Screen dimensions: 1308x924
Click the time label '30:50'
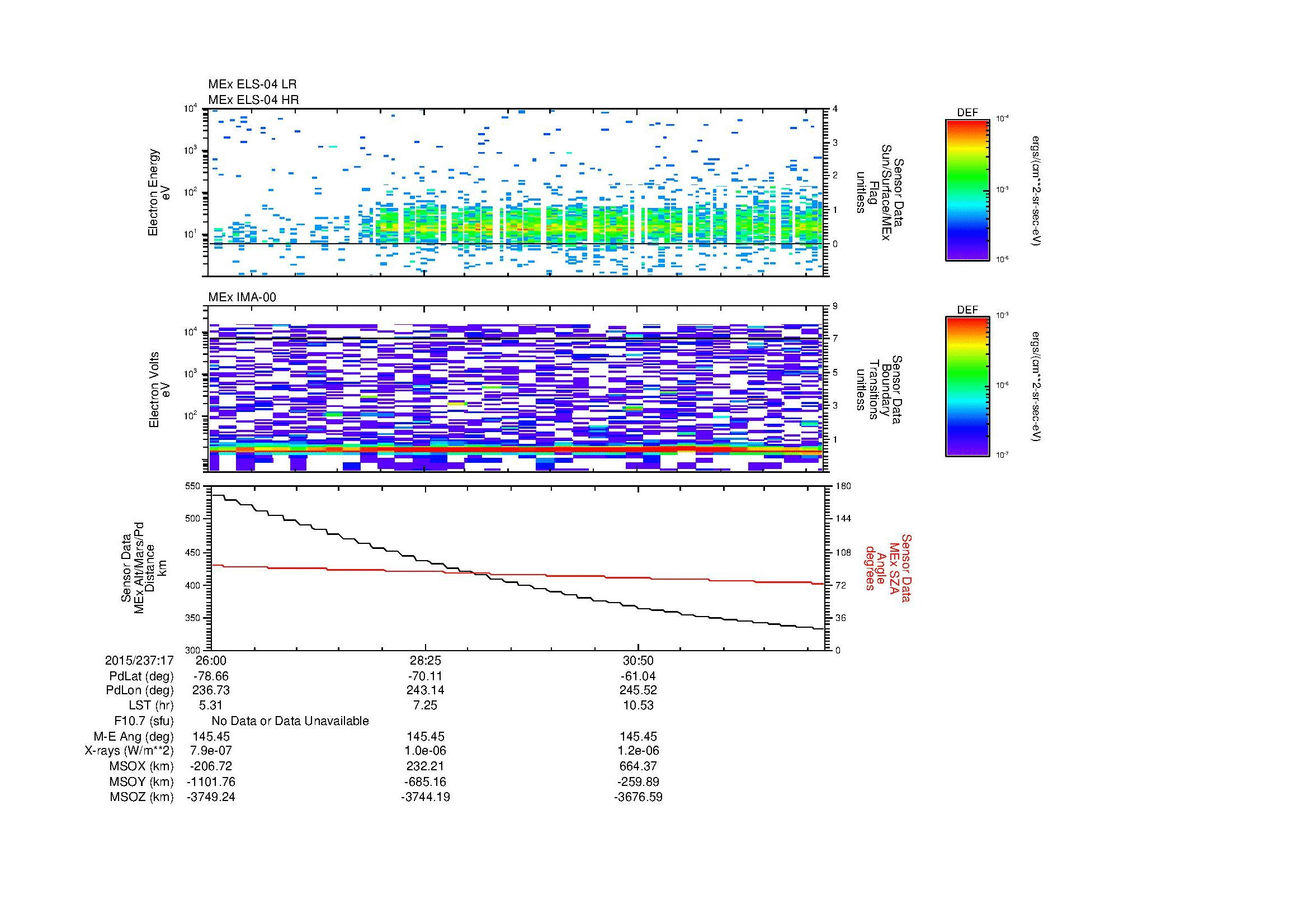pyautogui.click(x=638, y=661)
